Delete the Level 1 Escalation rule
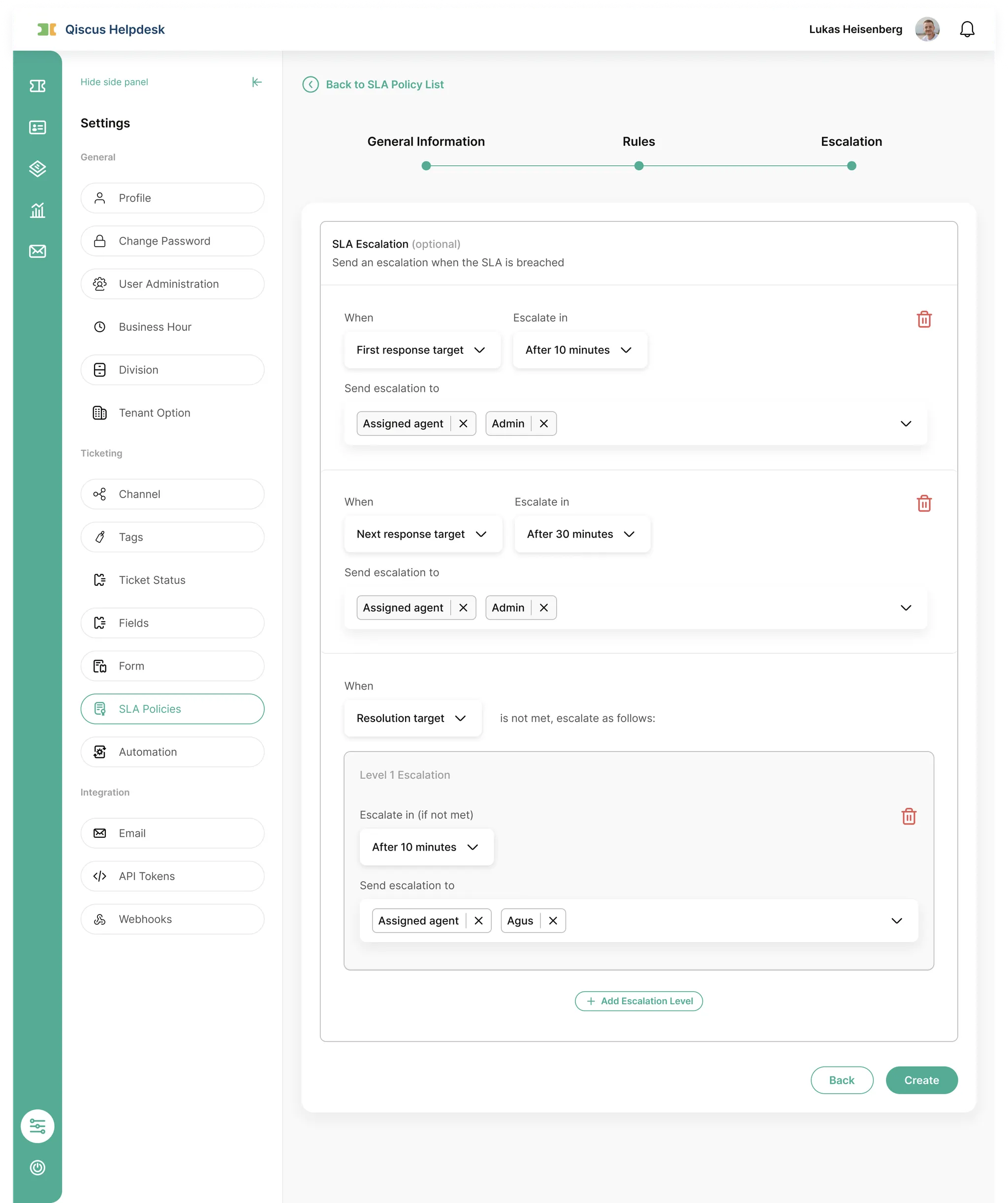Image resolution: width=1008 pixels, height=1203 pixels. click(x=909, y=816)
